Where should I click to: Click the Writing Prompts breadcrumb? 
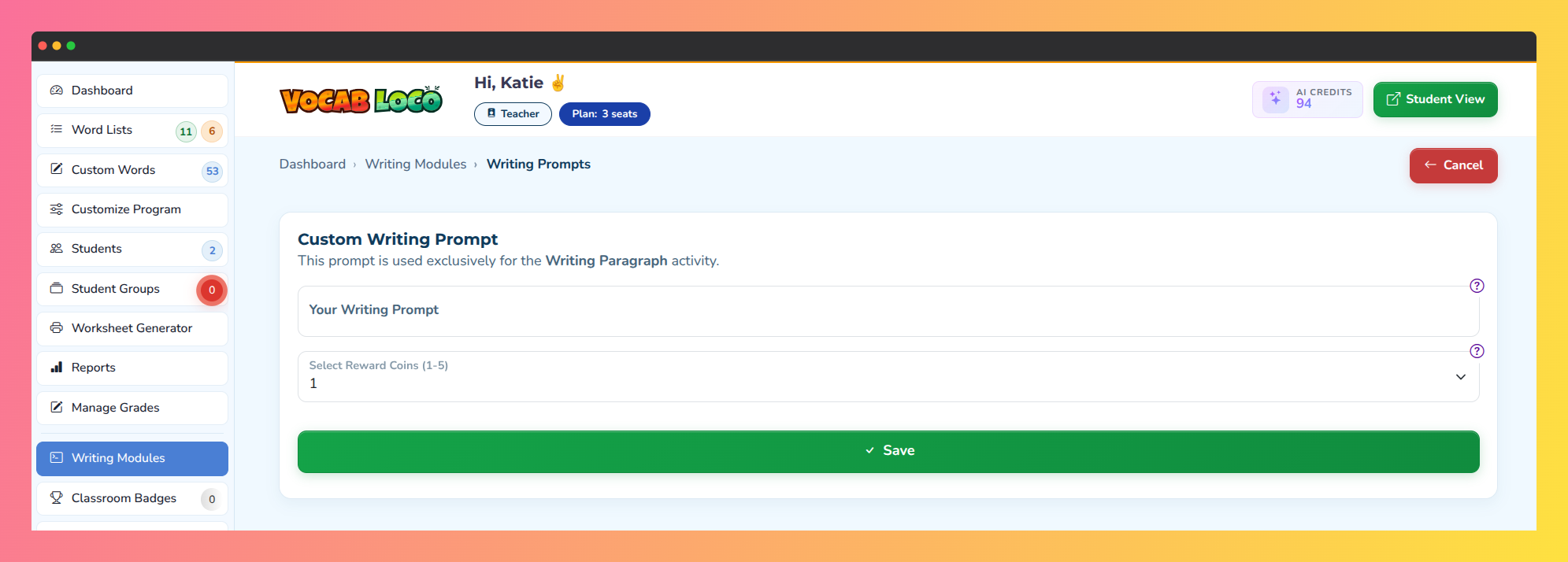click(539, 165)
